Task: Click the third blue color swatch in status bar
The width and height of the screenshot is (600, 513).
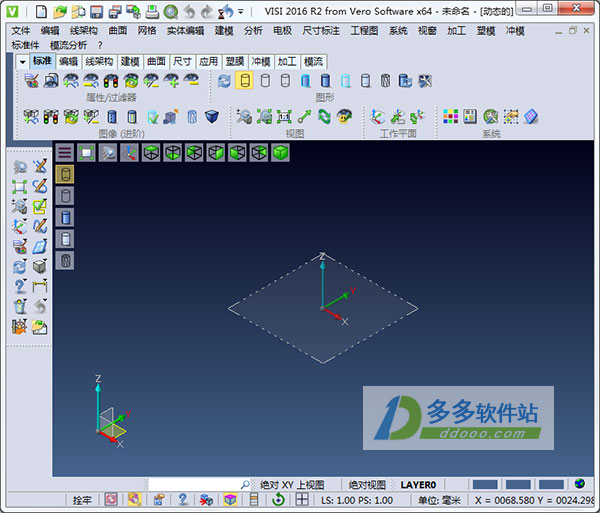Action: (x=551, y=485)
